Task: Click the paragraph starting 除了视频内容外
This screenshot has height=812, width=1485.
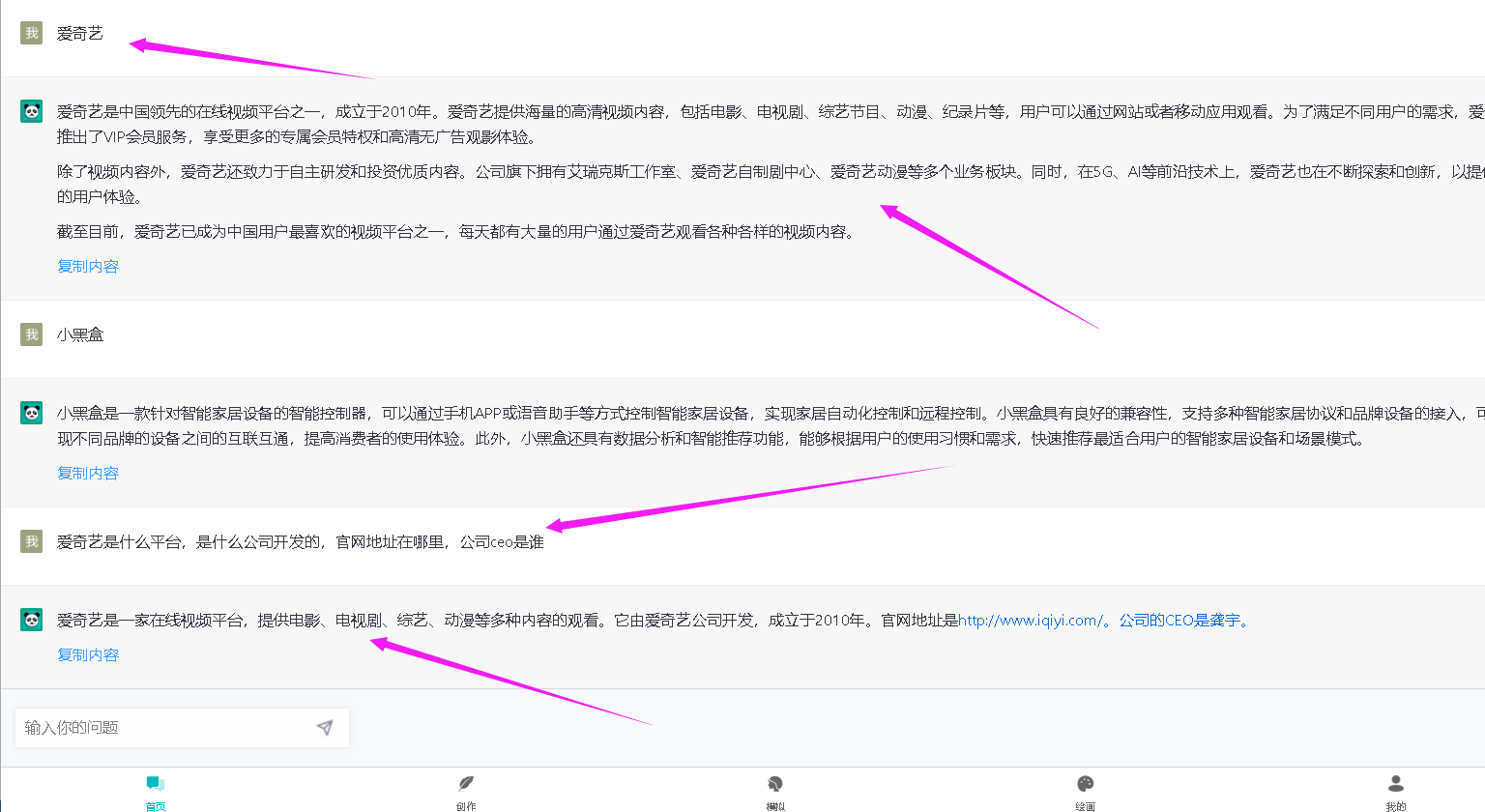Action: (x=771, y=184)
